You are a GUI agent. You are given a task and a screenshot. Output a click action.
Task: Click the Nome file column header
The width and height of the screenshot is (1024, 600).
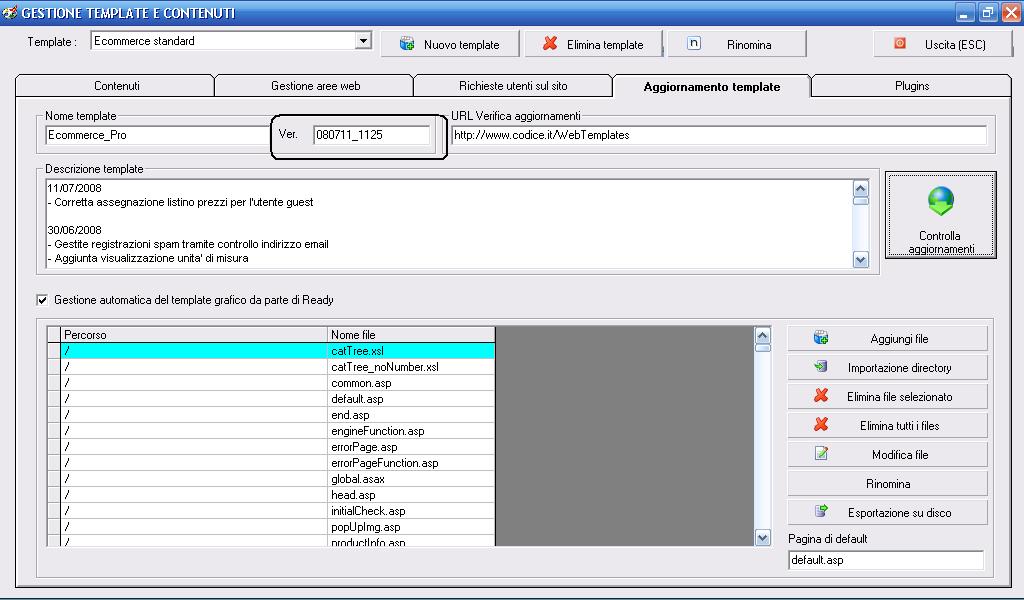point(411,334)
